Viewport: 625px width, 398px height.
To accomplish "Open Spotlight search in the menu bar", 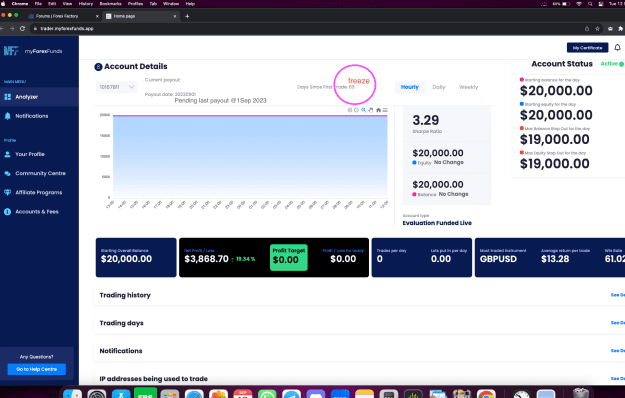I will (590, 4).
